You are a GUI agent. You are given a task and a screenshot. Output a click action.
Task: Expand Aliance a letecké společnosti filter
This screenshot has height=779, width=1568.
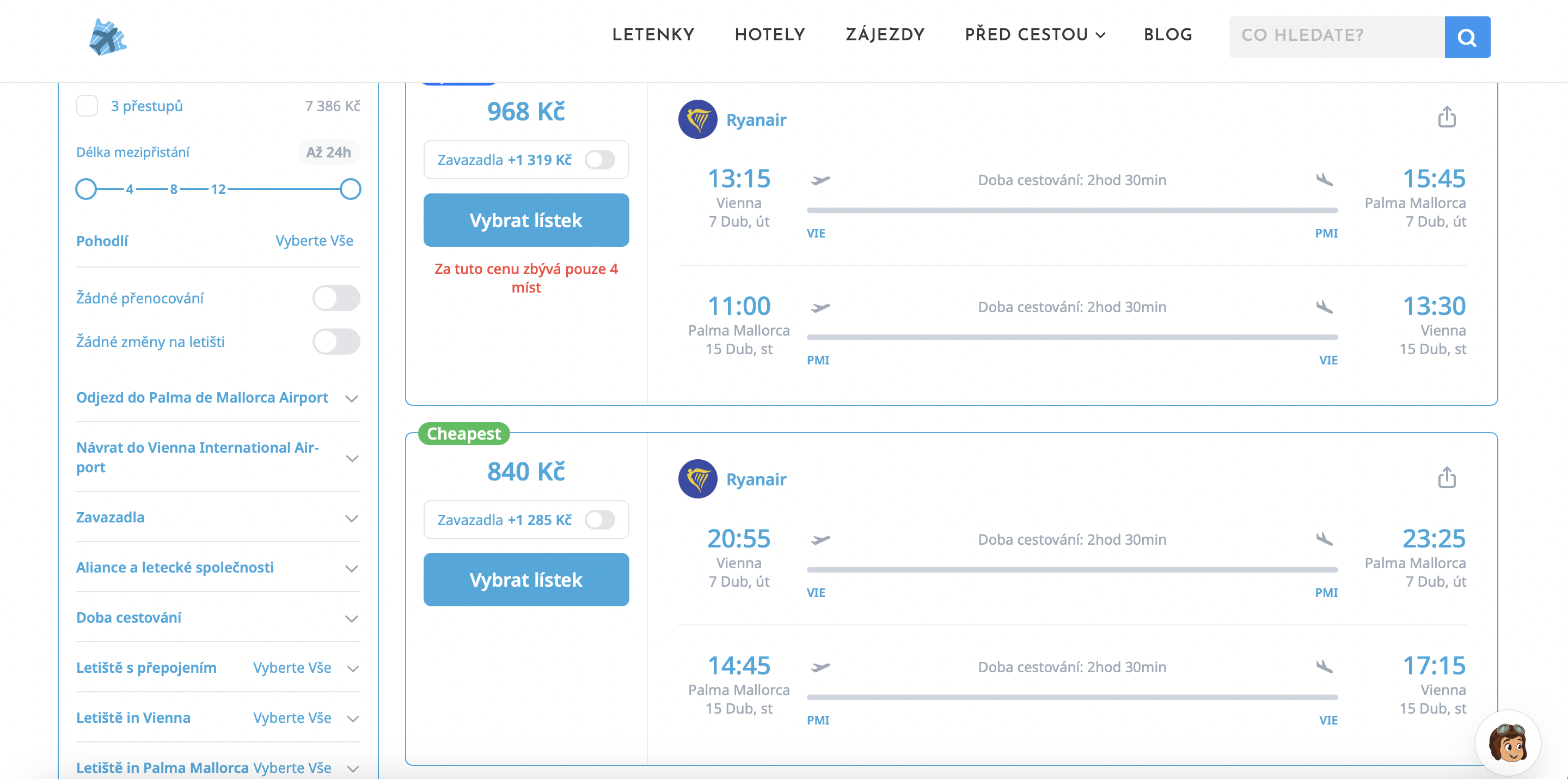click(351, 568)
